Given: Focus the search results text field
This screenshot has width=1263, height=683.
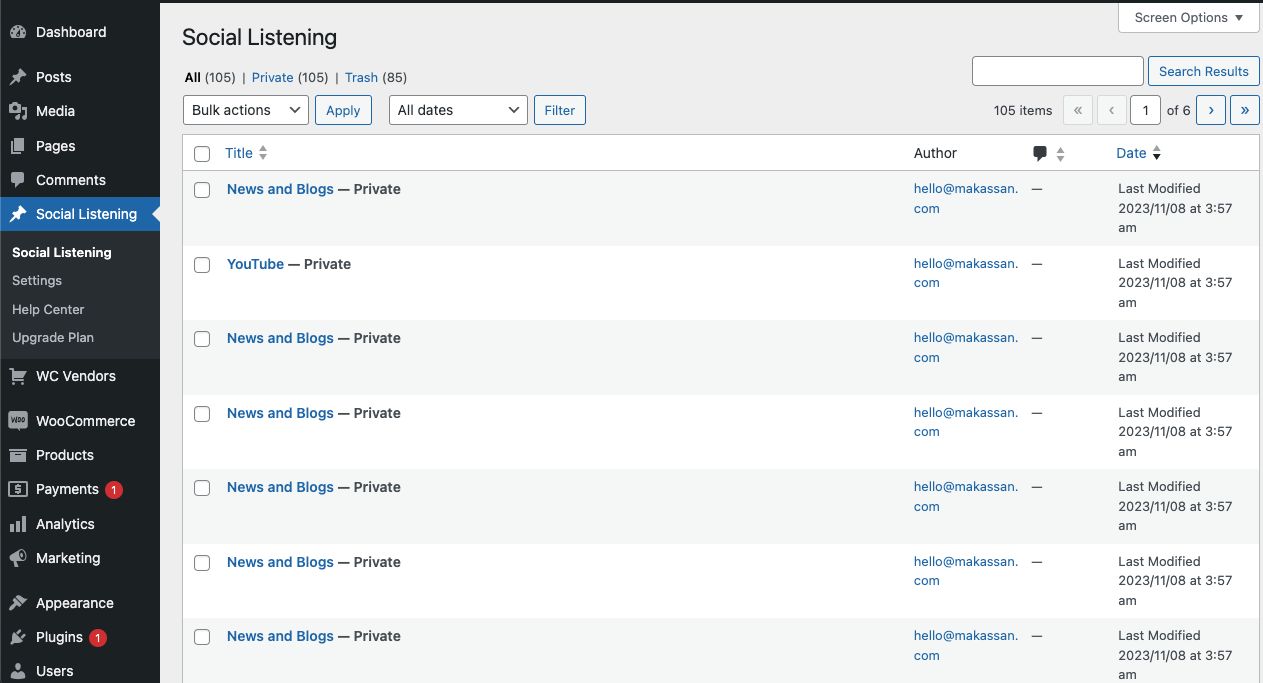Looking at the screenshot, I should click(1057, 71).
